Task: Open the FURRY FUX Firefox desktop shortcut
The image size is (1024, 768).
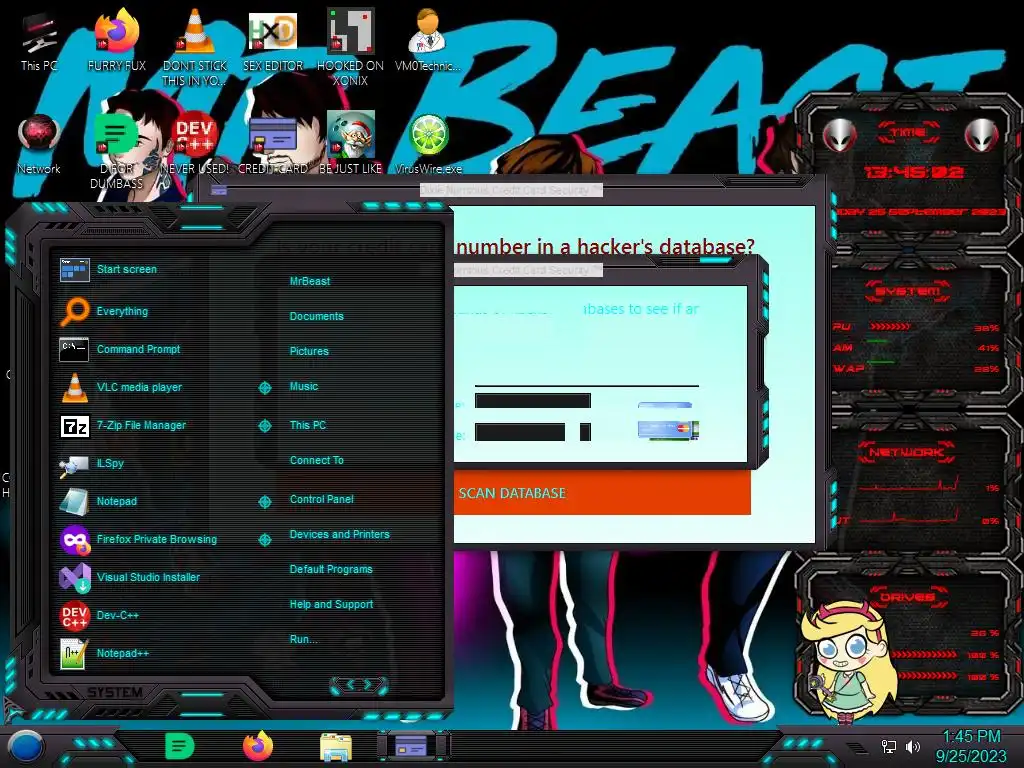Action: point(117,40)
